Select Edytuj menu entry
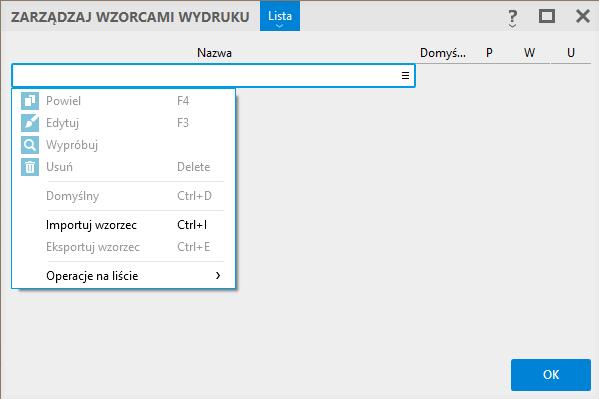 click(124, 123)
